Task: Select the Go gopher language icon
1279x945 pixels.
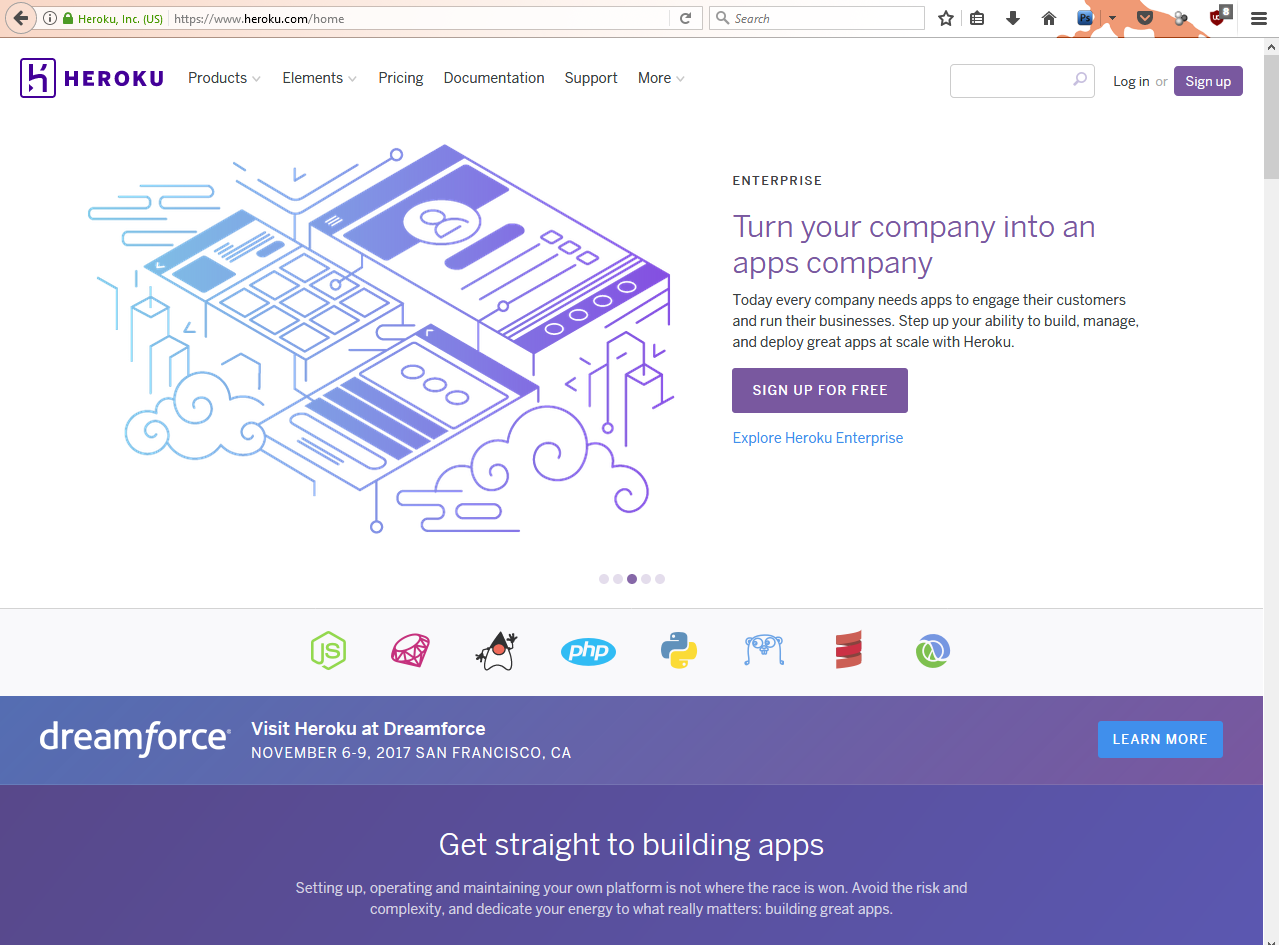Action: [764, 651]
